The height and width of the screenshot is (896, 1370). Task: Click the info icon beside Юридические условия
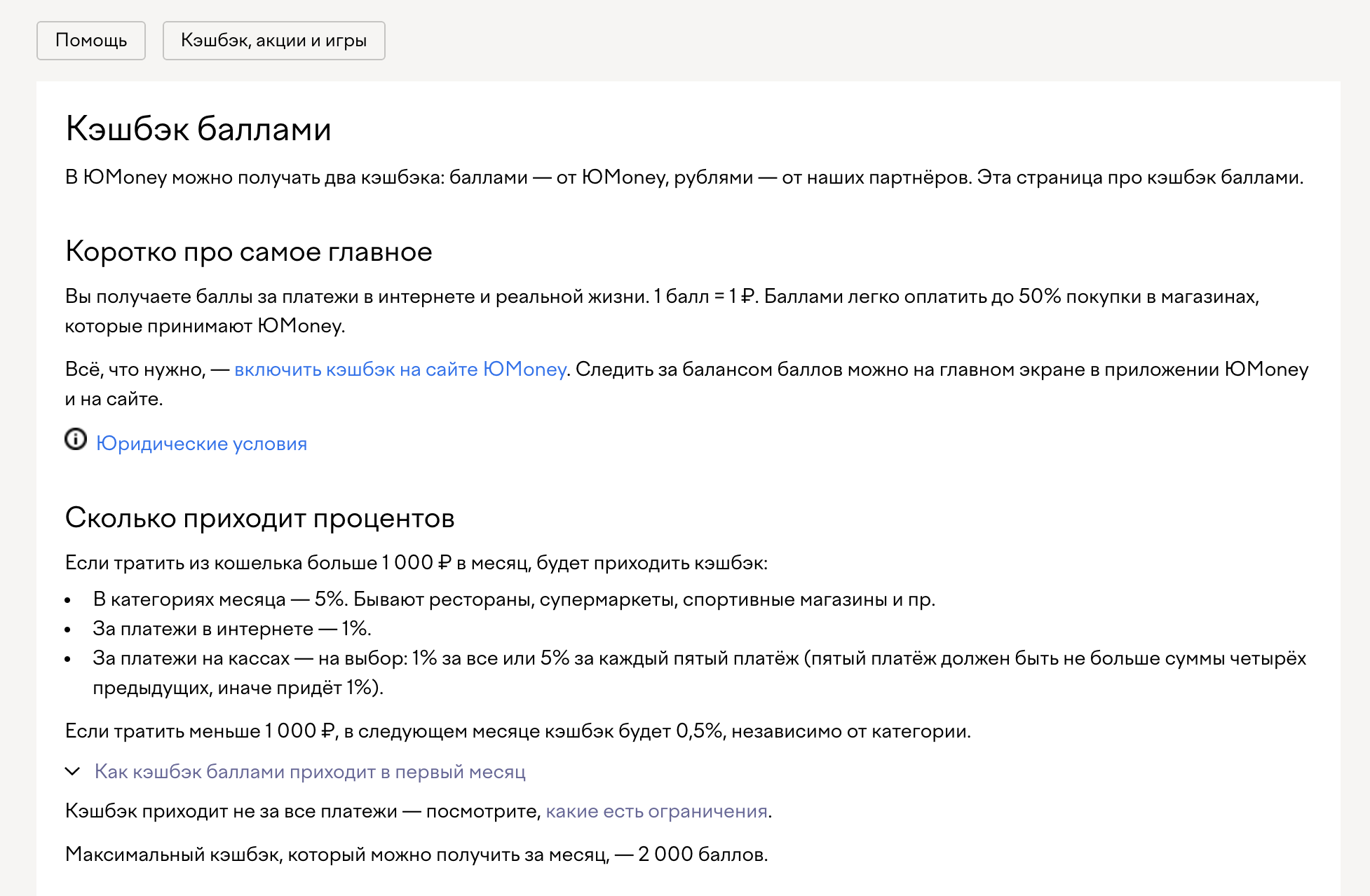click(76, 440)
